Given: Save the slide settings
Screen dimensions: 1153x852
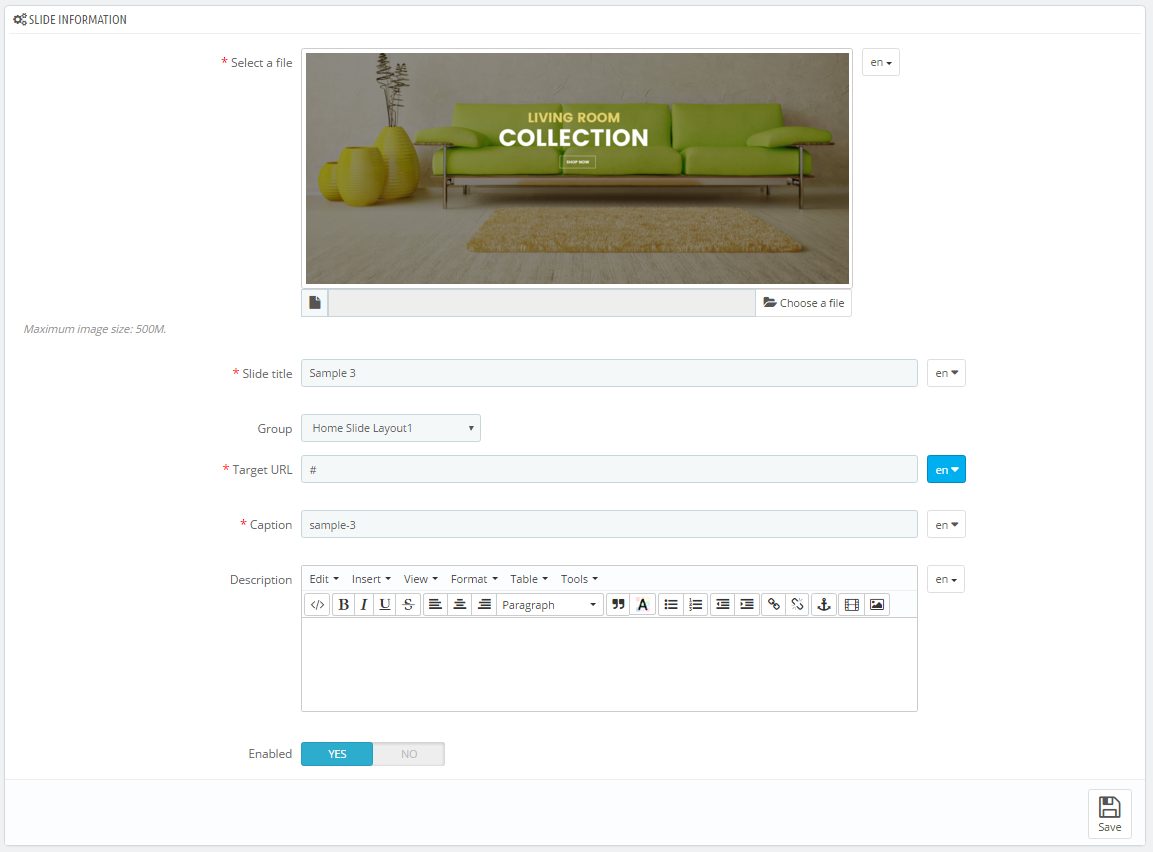Looking at the screenshot, I should (1110, 814).
